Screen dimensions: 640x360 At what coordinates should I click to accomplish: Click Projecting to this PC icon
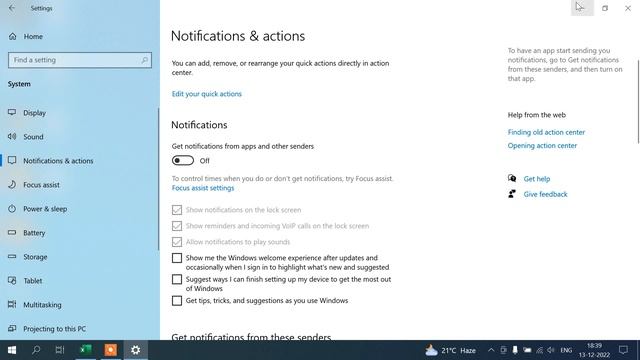tap(12, 329)
